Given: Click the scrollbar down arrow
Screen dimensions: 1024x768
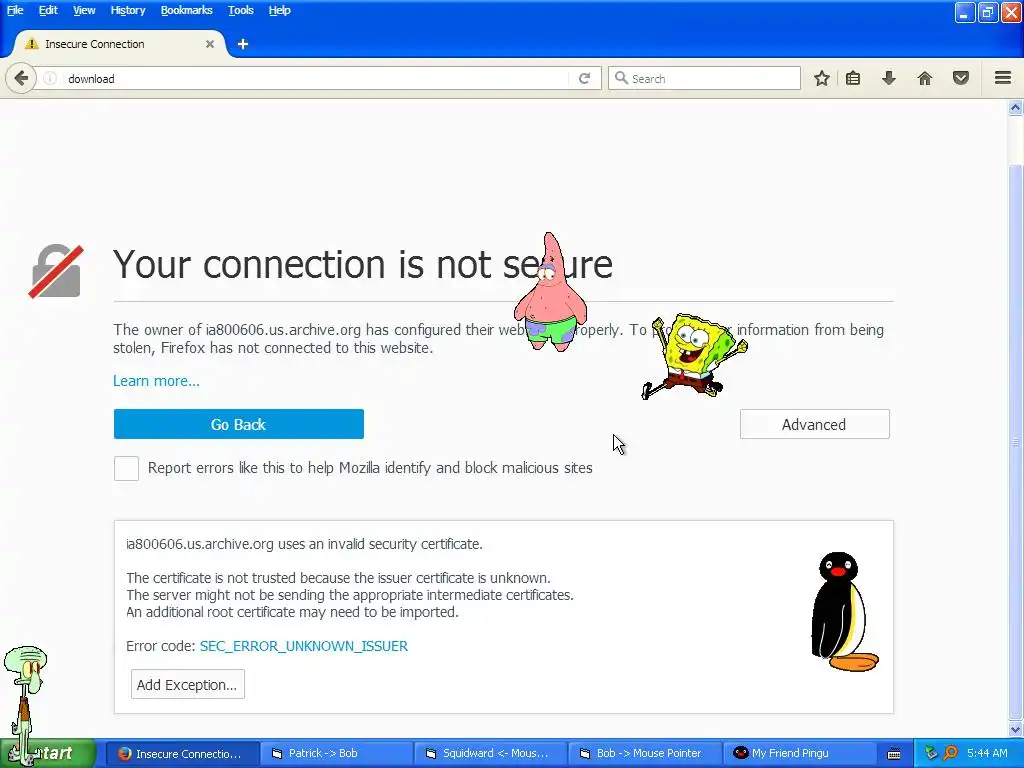Looking at the screenshot, I should tap(1016, 730).
